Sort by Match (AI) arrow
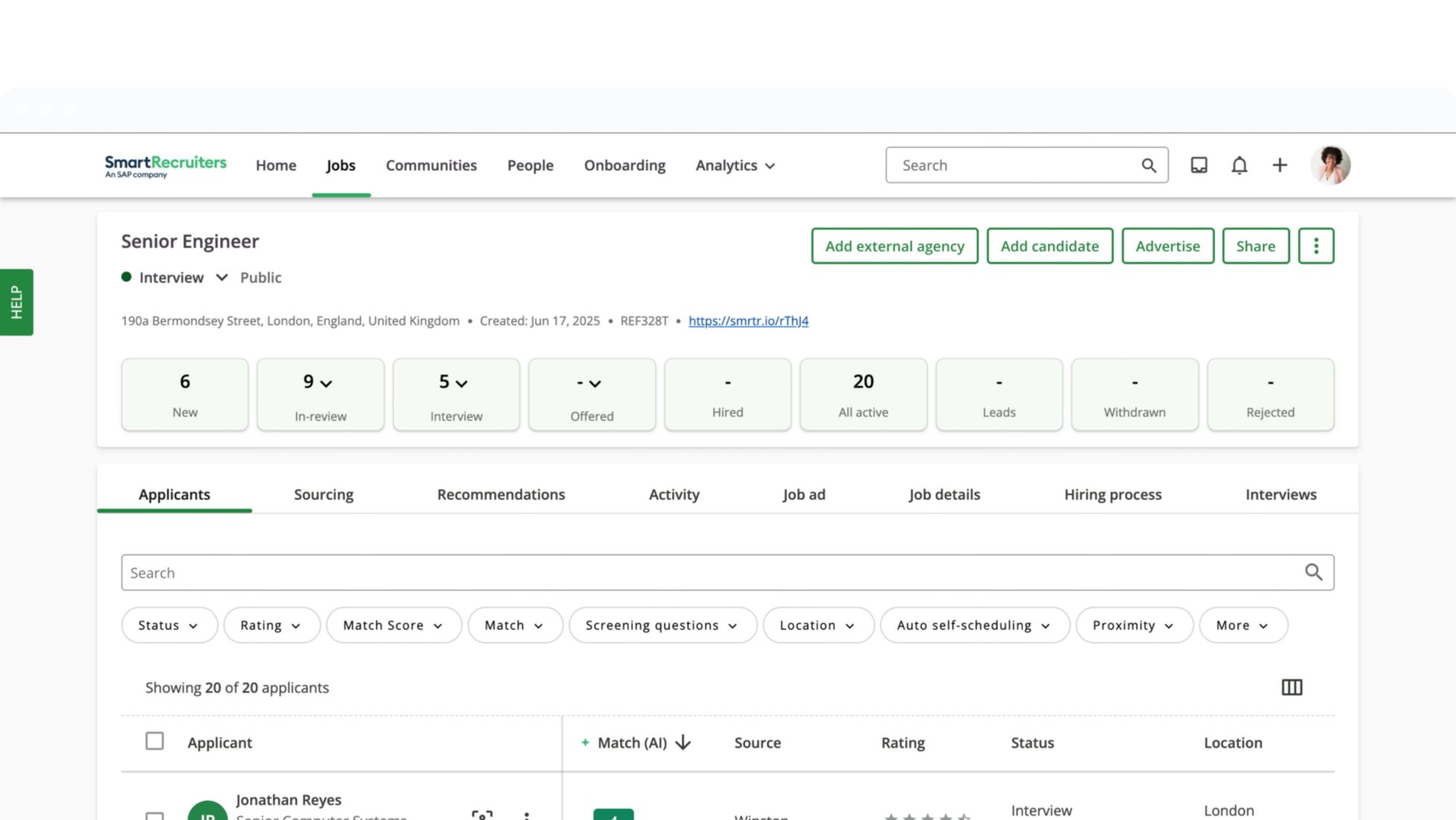 pos(683,742)
